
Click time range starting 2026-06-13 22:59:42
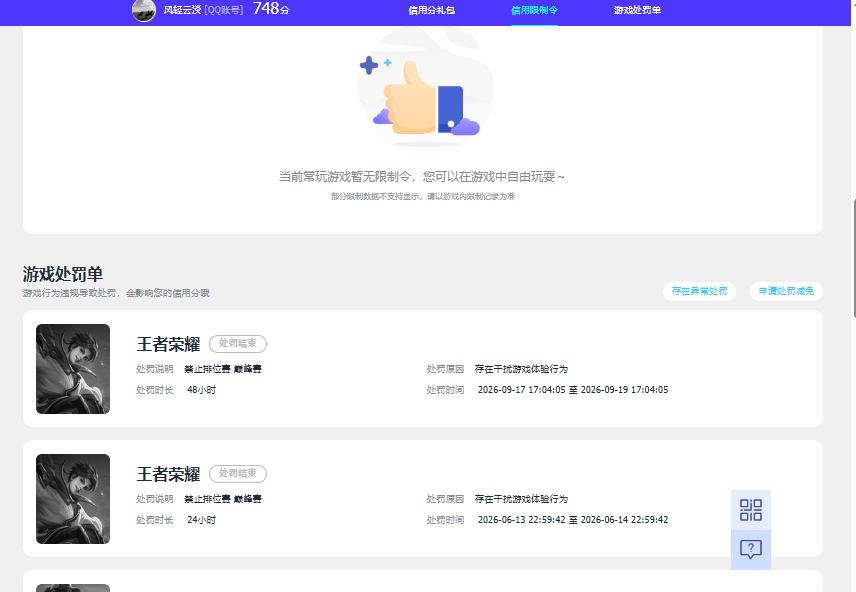point(573,520)
